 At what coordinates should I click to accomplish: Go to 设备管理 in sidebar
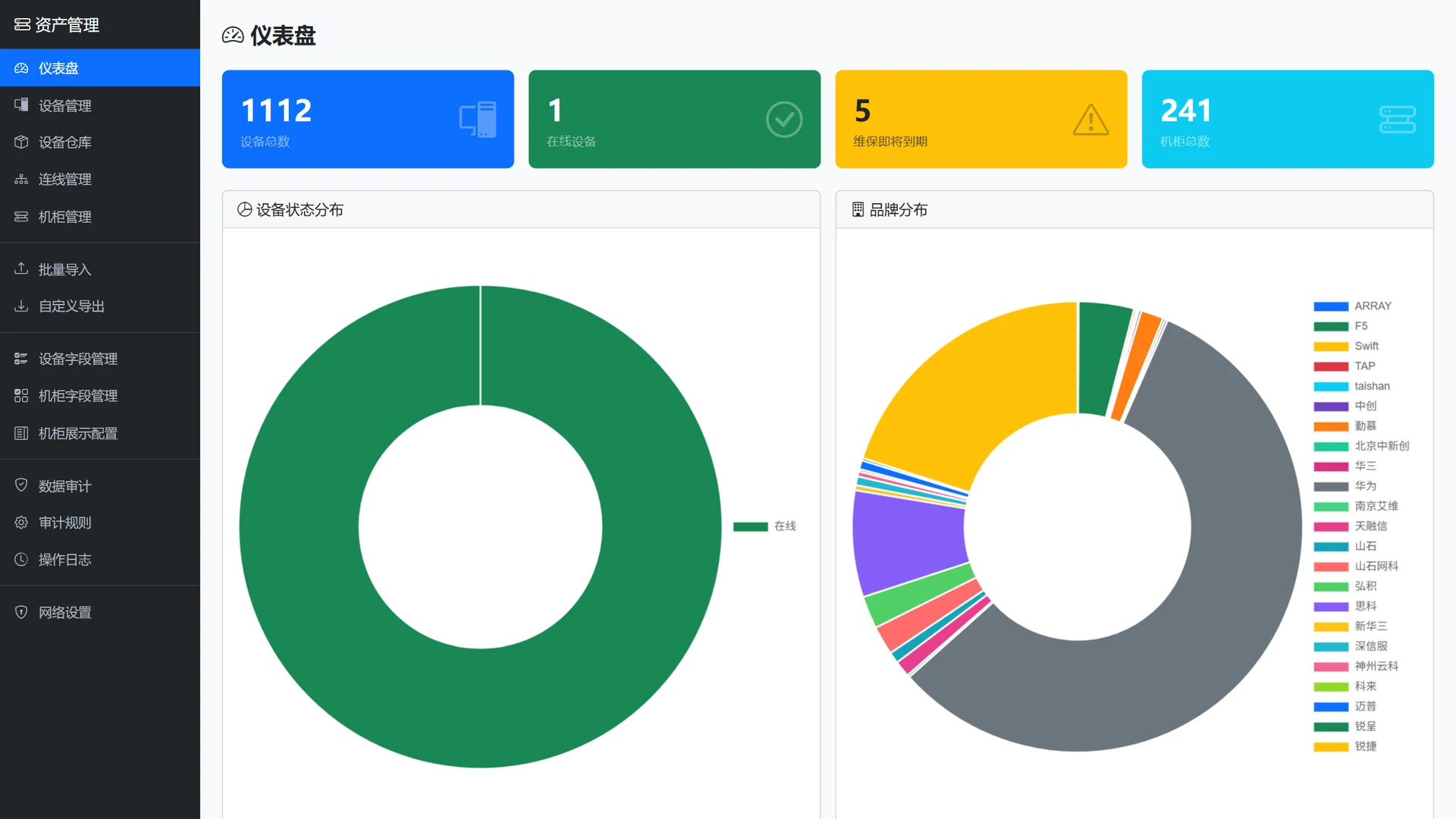pyautogui.click(x=100, y=105)
